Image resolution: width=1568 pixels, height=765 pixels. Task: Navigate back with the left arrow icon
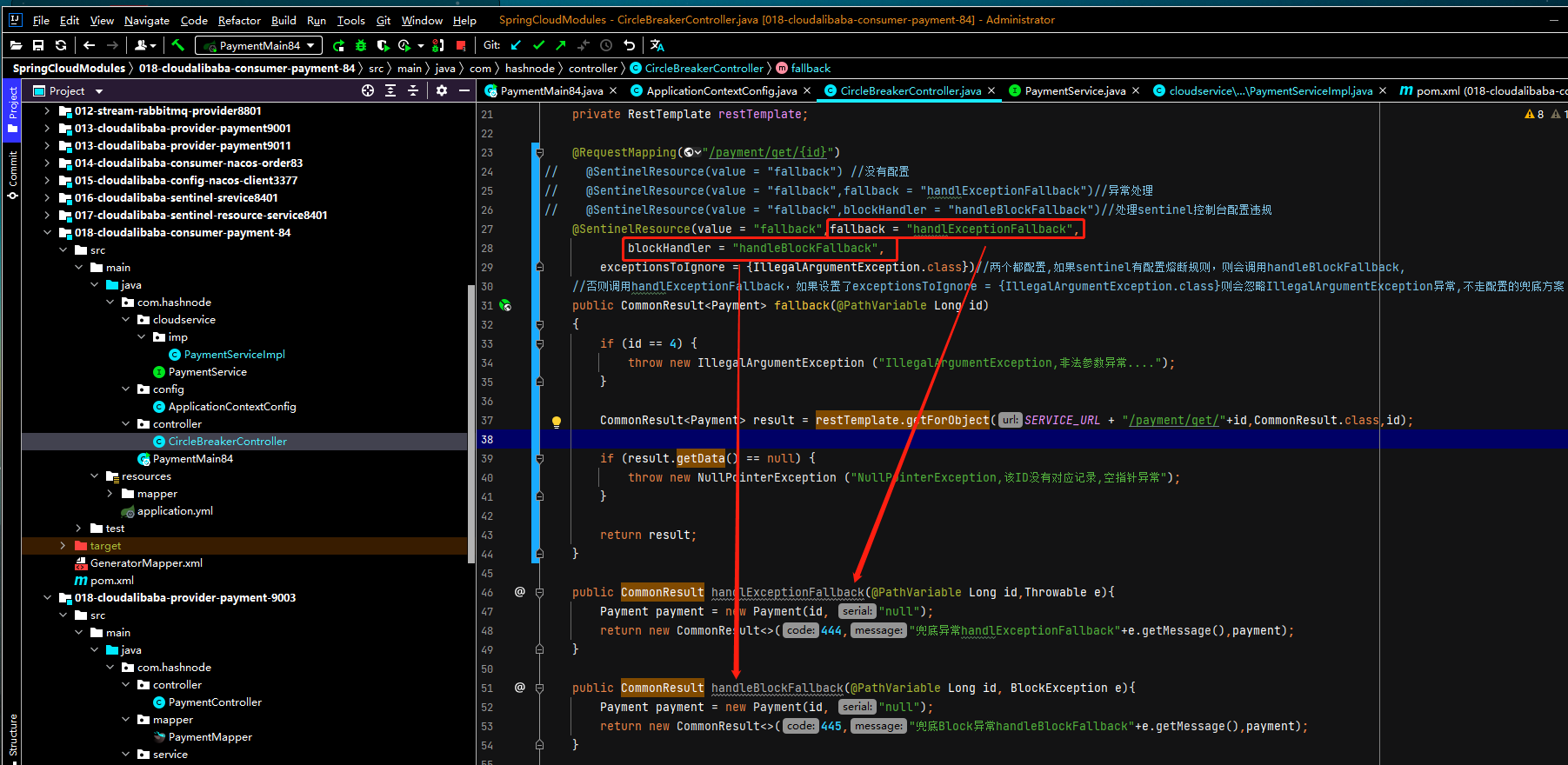click(x=90, y=45)
